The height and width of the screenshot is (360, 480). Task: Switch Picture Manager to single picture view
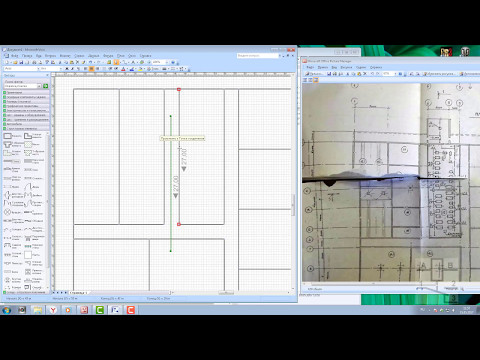point(316,80)
